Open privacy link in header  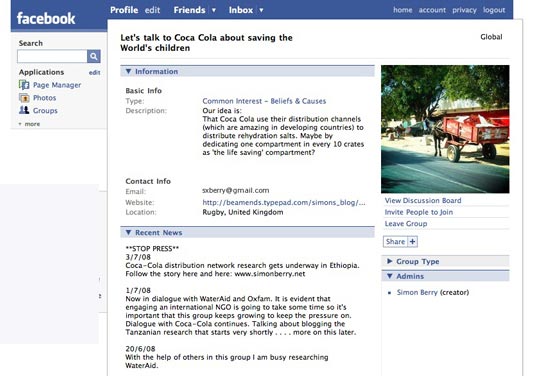coord(464,10)
